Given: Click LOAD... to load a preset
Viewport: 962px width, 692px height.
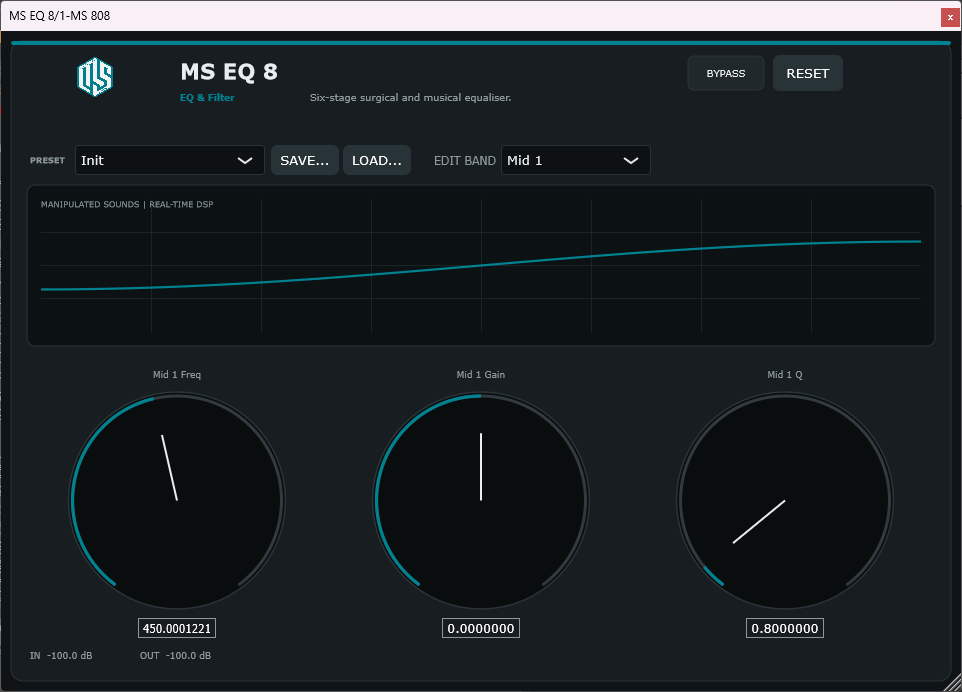Looking at the screenshot, I should click(x=377, y=160).
